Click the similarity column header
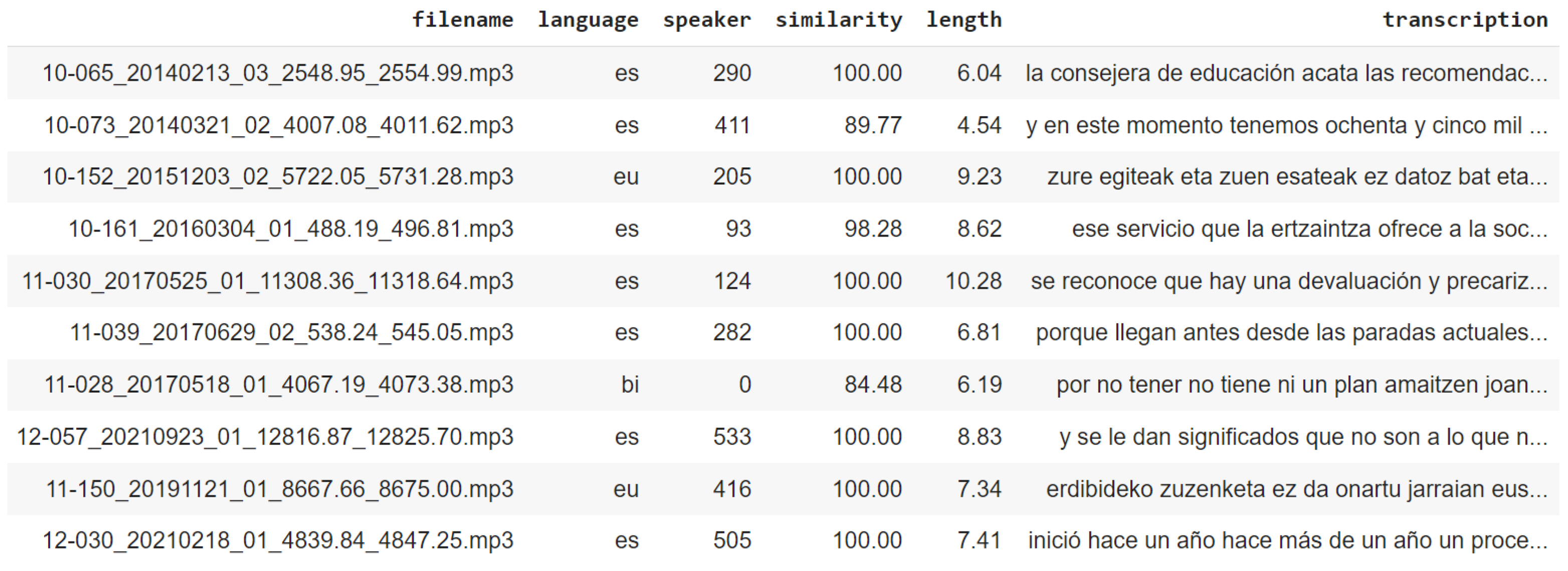 [838, 20]
